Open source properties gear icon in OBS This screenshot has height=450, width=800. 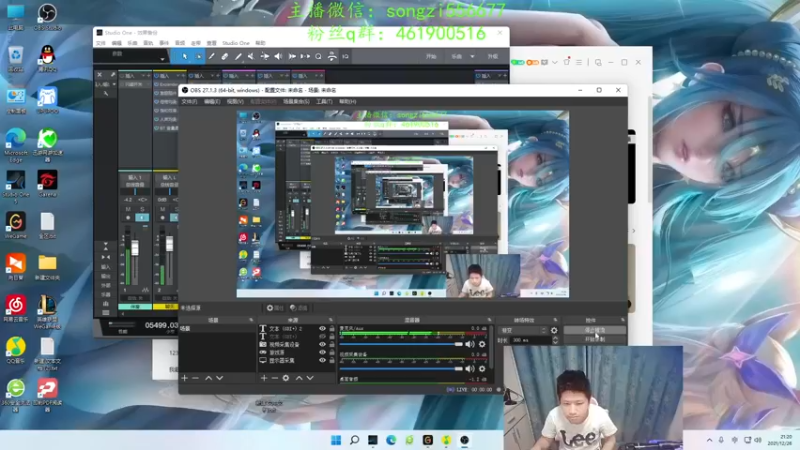pyautogui.click(x=286, y=378)
